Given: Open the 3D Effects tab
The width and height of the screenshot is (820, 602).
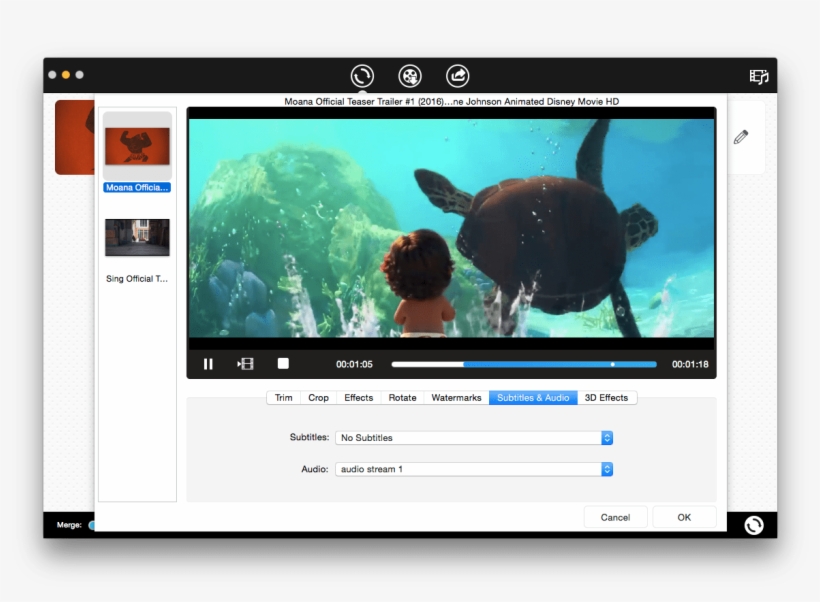Looking at the screenshot, I should click(x=608, y=397).
